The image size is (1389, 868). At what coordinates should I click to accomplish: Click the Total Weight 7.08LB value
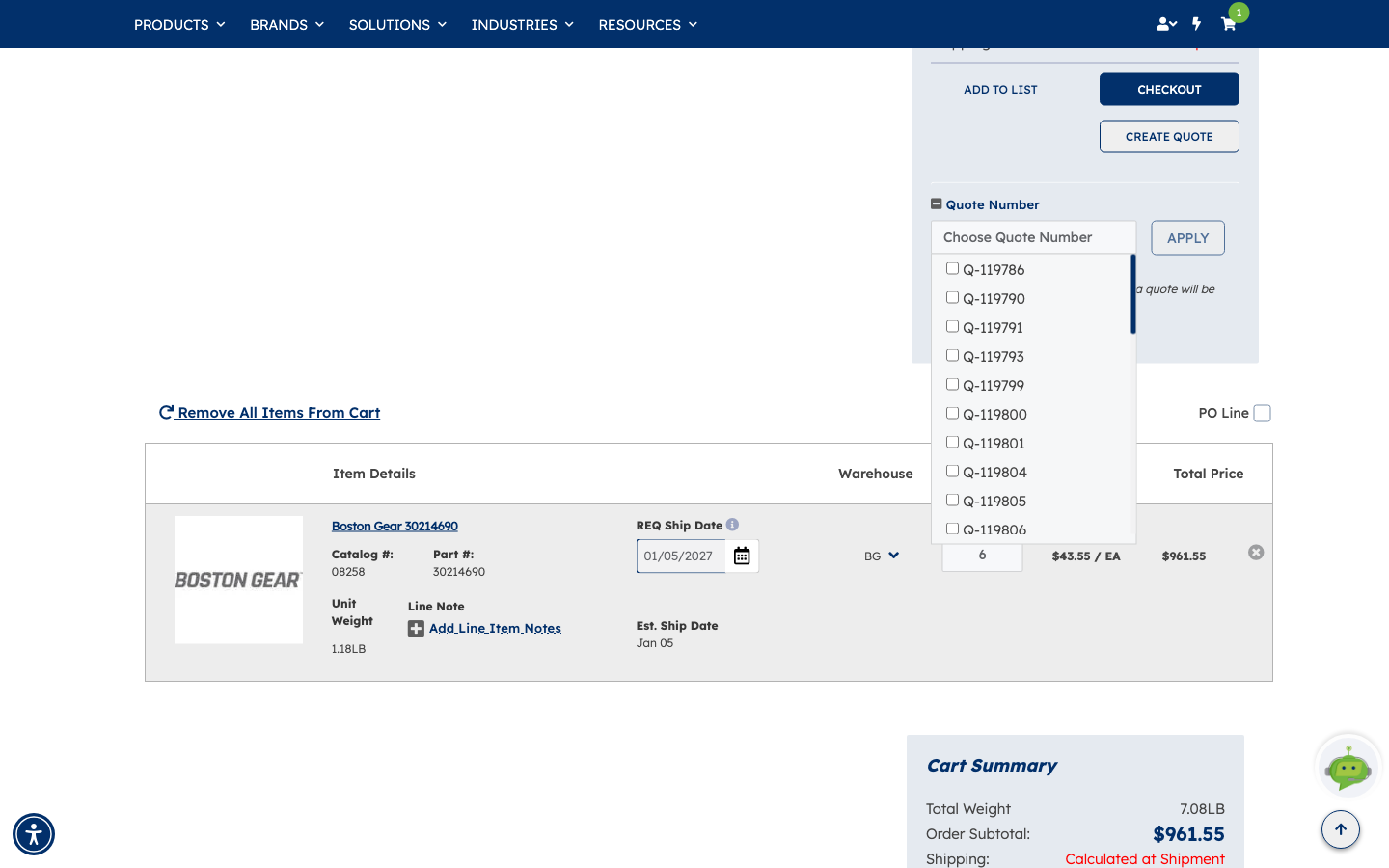click(1202, 809)
